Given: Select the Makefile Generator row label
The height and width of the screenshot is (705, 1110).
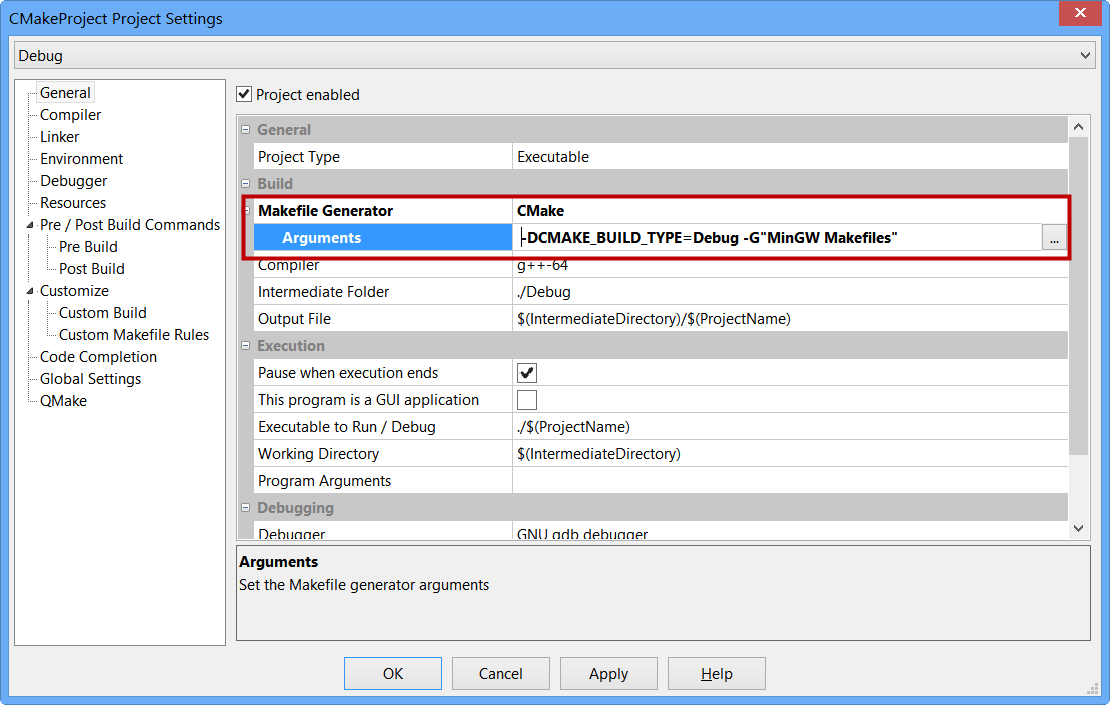Looking at the screenshot, I should coord(326,210).
